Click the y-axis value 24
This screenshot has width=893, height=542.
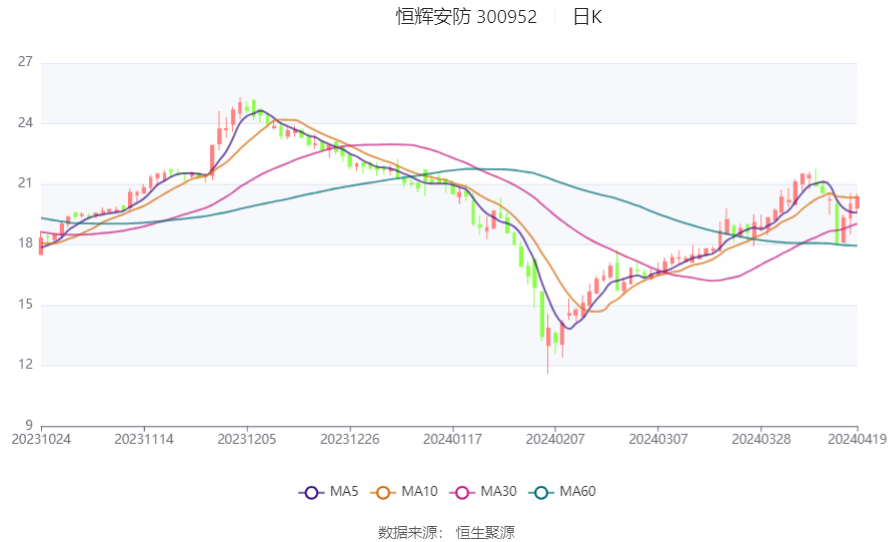(25, 122)
